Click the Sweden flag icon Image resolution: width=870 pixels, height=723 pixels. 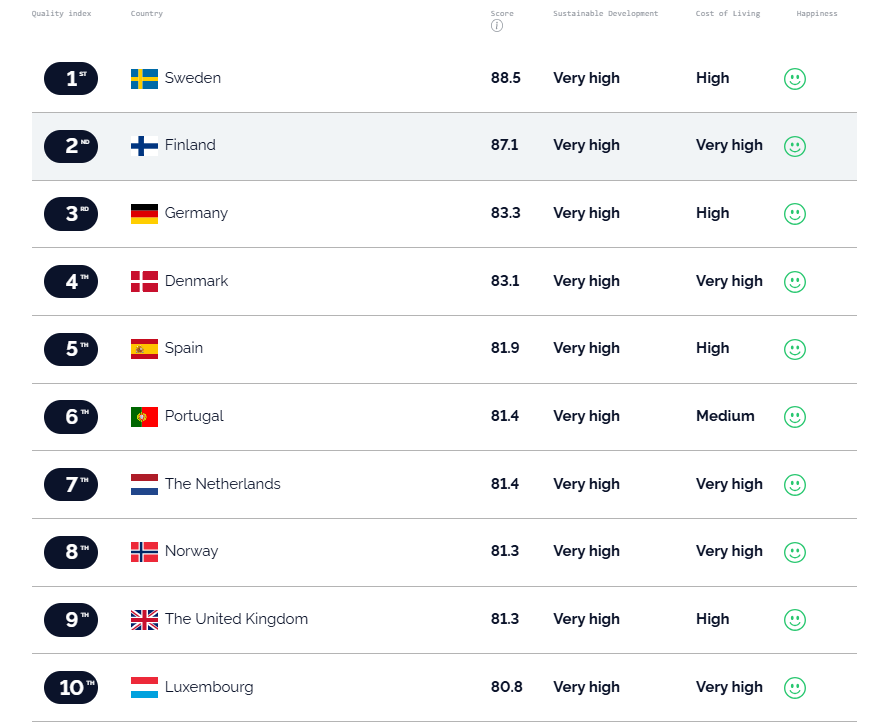[144, 79]
